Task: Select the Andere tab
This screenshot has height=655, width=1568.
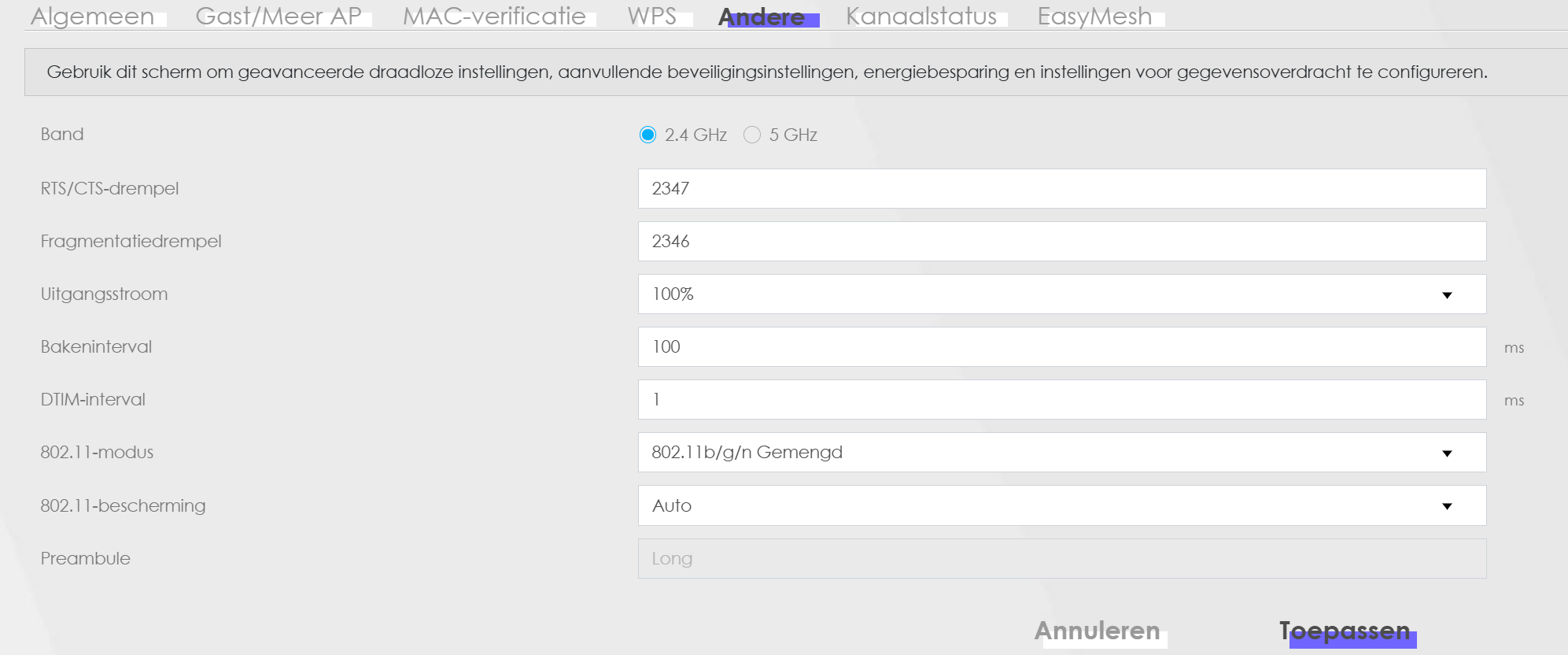Action: coord(762,17)
